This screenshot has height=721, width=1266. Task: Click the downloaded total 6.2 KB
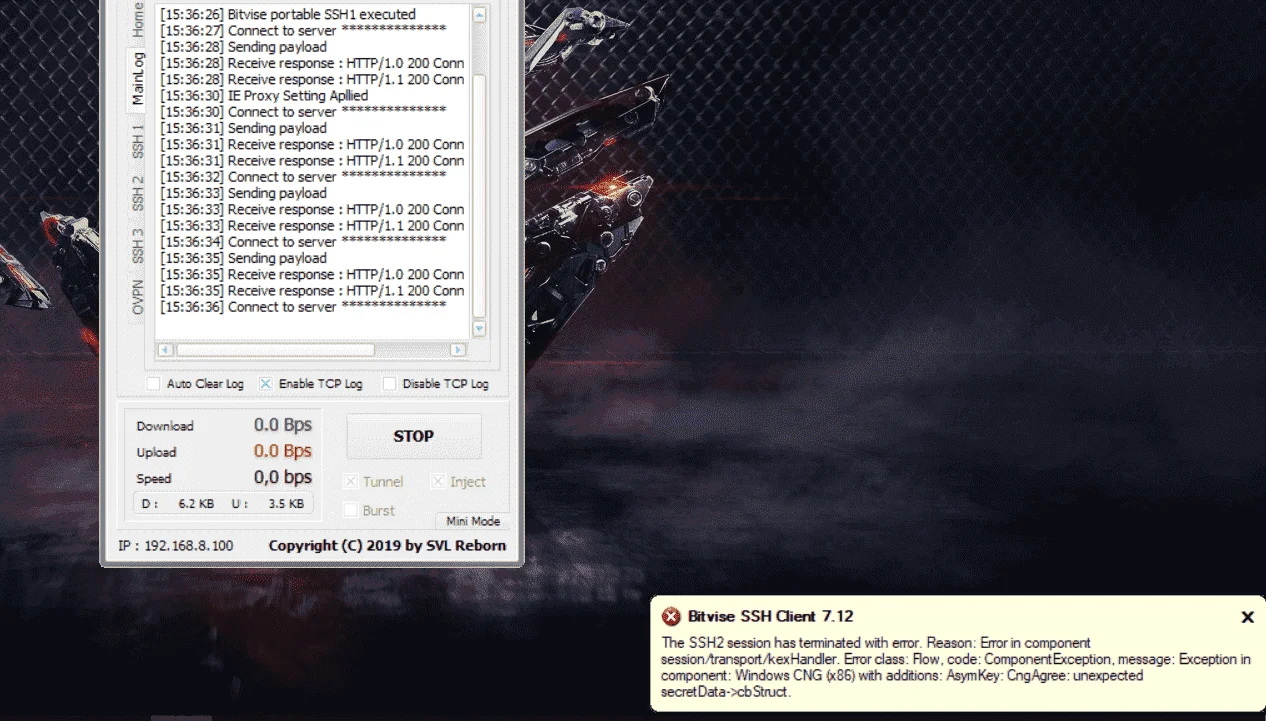coord(196,504)
